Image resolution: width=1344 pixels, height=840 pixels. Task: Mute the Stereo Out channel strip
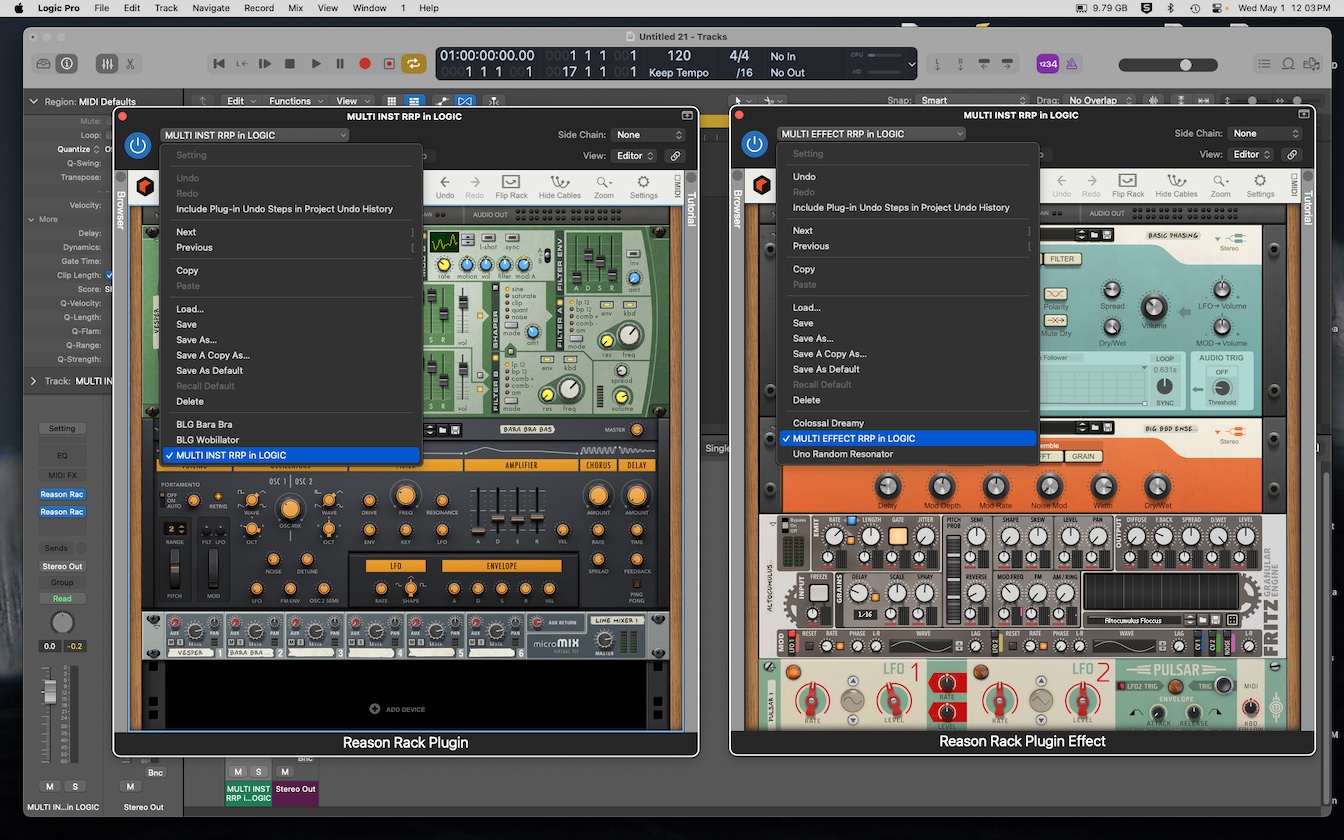click(130, 787)
